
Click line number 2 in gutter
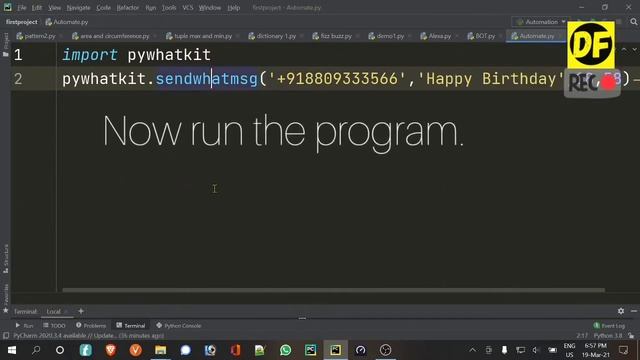18,79
